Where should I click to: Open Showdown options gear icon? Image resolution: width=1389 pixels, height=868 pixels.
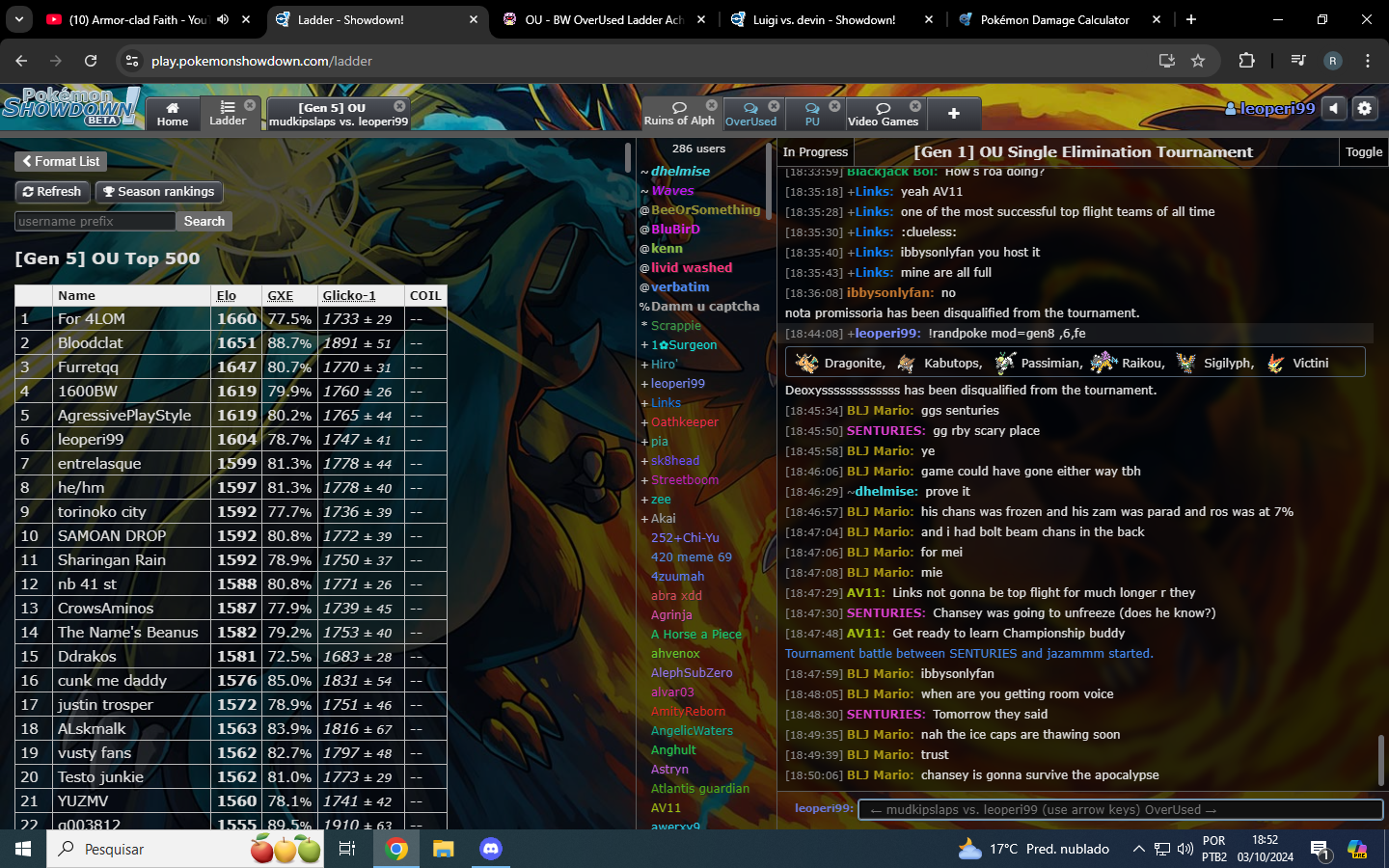pos(1364,109)
